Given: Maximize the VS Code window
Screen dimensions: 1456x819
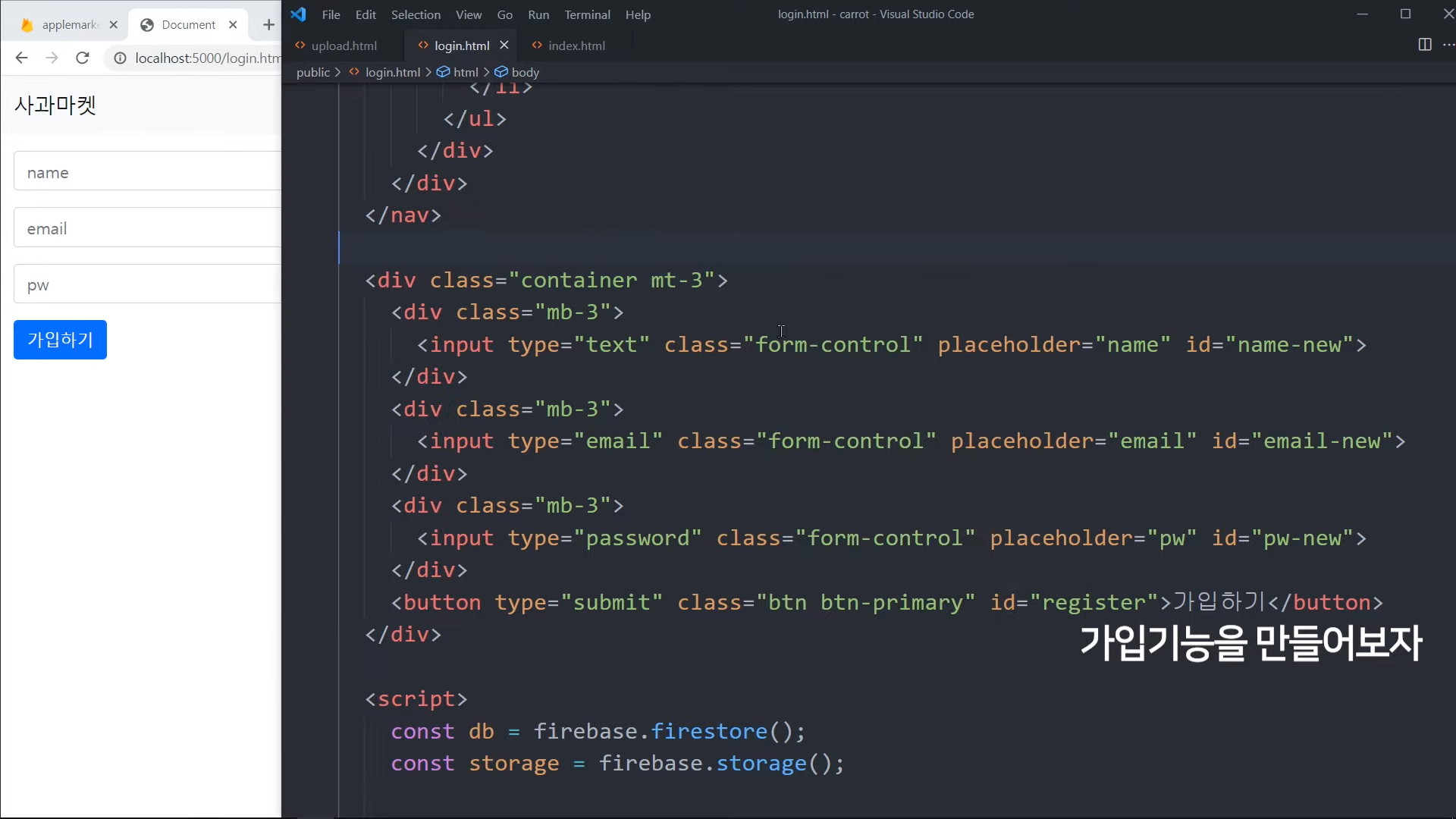Looking at the screenshot, I should 1405,14.
